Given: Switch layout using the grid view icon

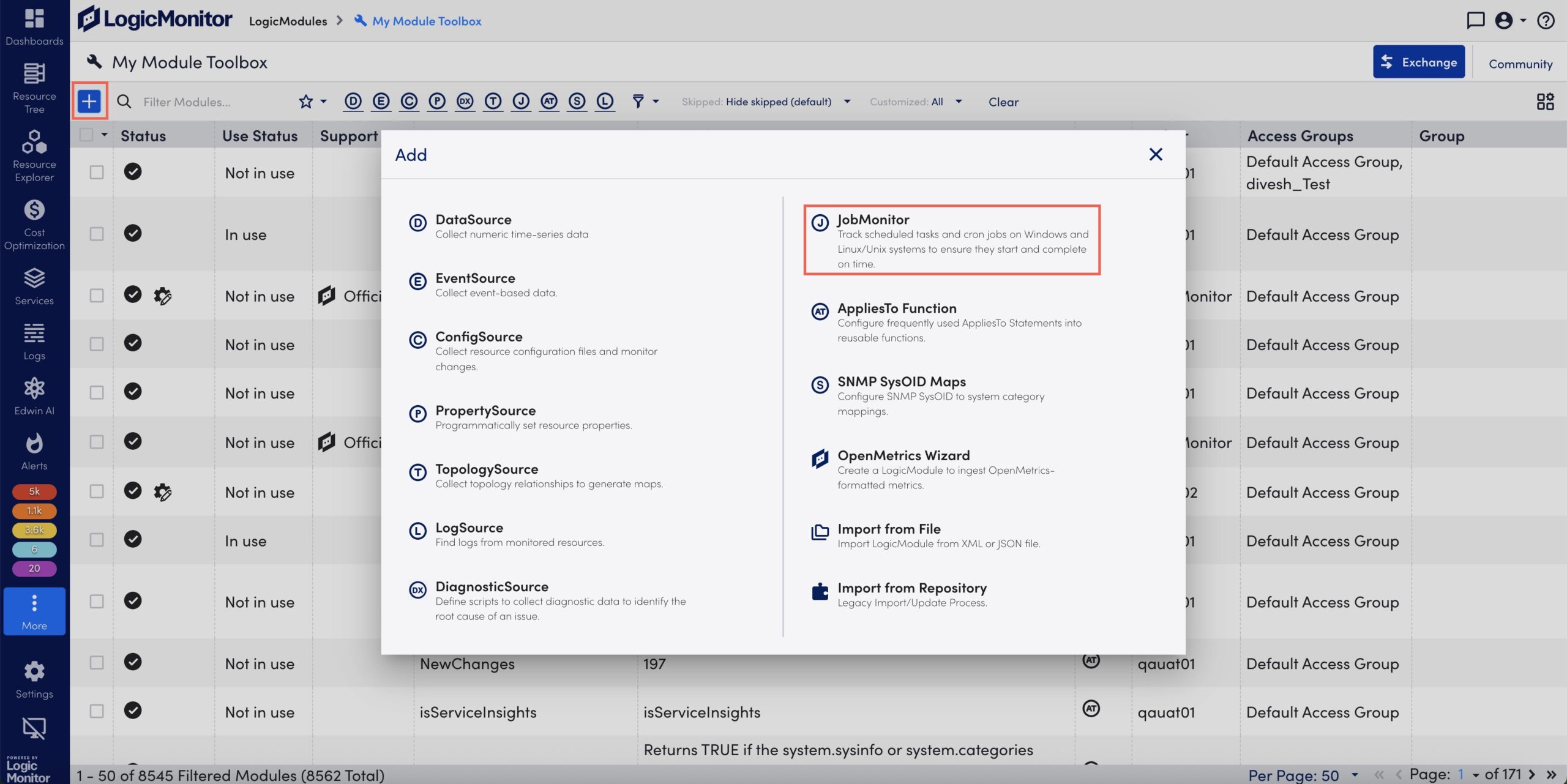Looking at the screenshot, I should pos(1544,101).
